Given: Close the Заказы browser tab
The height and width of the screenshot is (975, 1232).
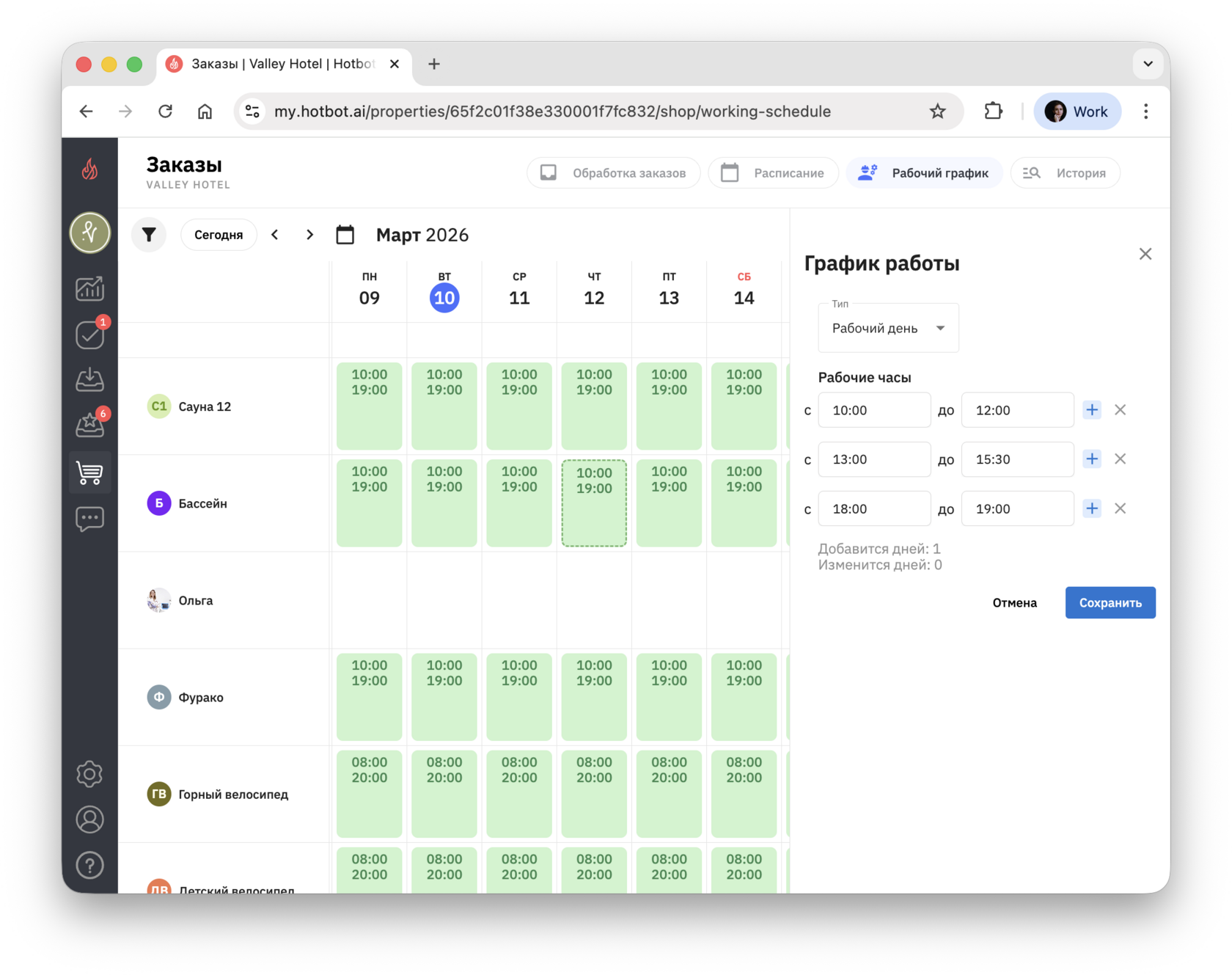Looking at the screenshot, I should [x=395, y=64].
